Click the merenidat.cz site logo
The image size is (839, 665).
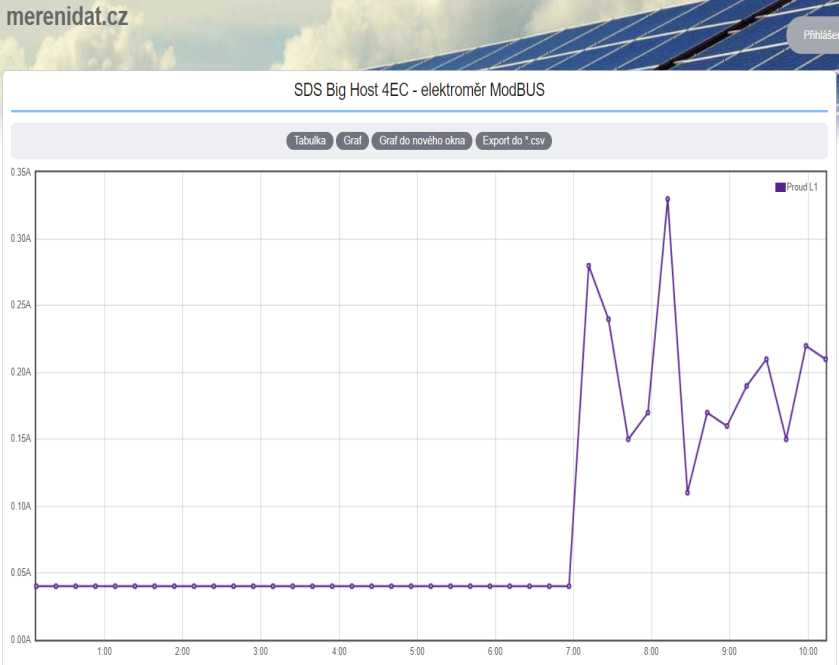coord(67,18)
